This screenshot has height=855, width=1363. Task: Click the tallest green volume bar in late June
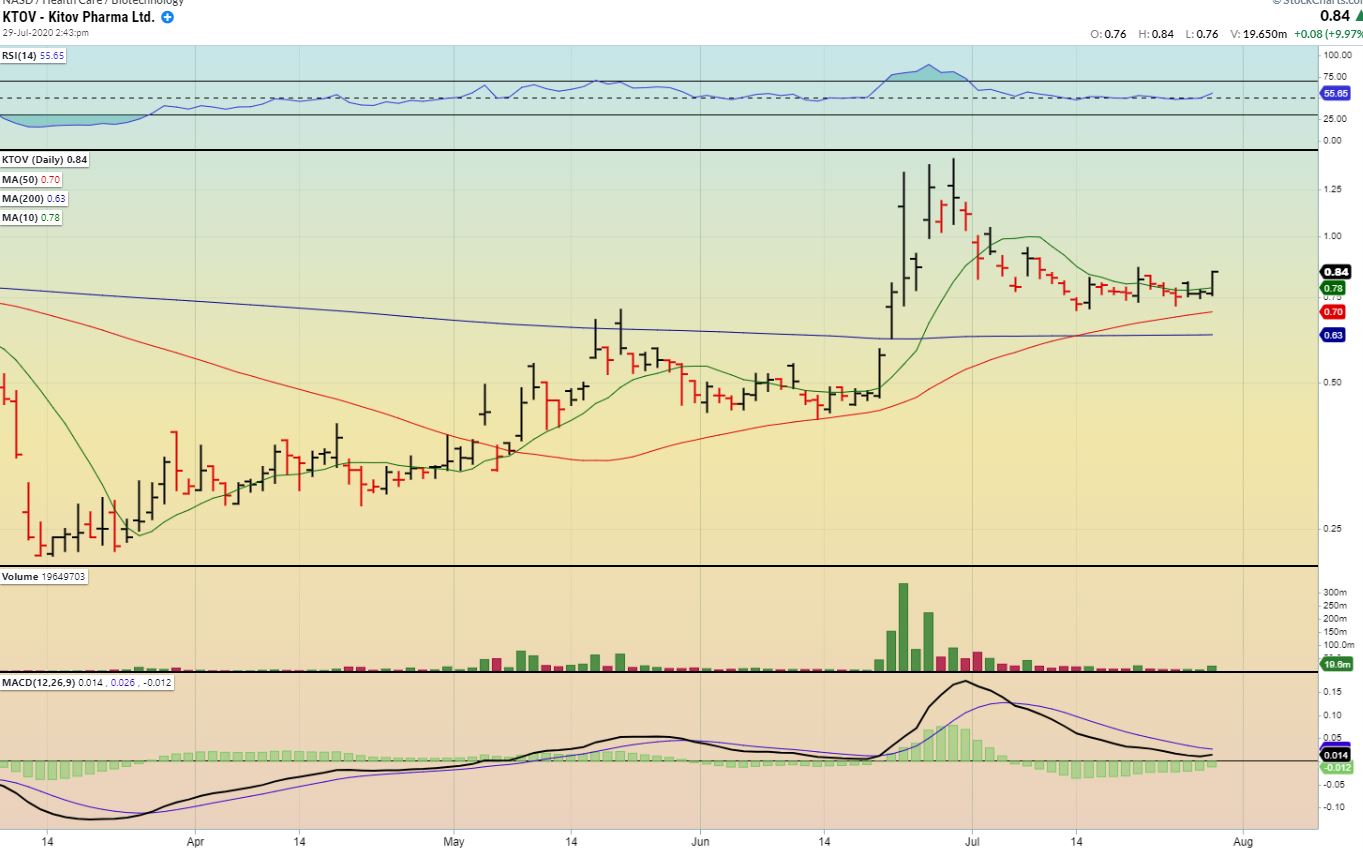coord(903,627)
